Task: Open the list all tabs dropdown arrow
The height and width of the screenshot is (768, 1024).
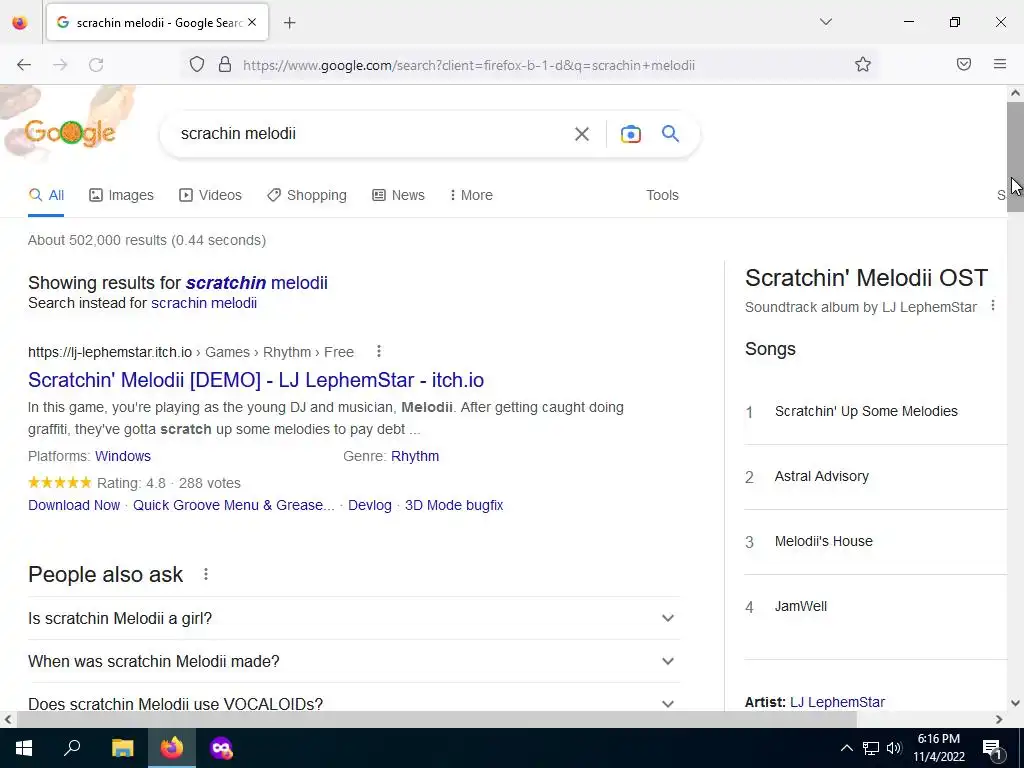Action: coord(825,22)
